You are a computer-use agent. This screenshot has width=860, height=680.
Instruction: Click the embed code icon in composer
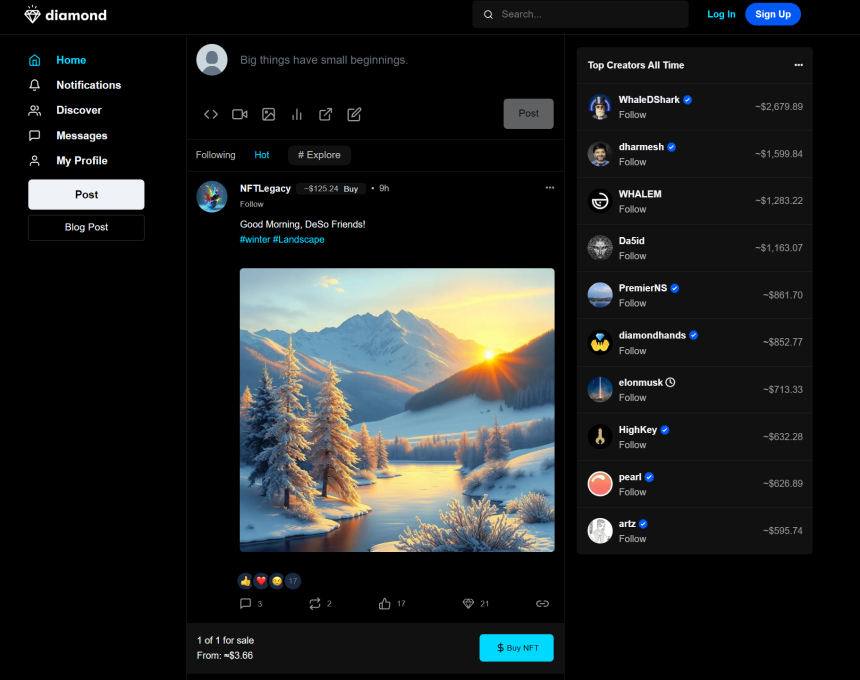pyautogui.click(x=211, y=114)
